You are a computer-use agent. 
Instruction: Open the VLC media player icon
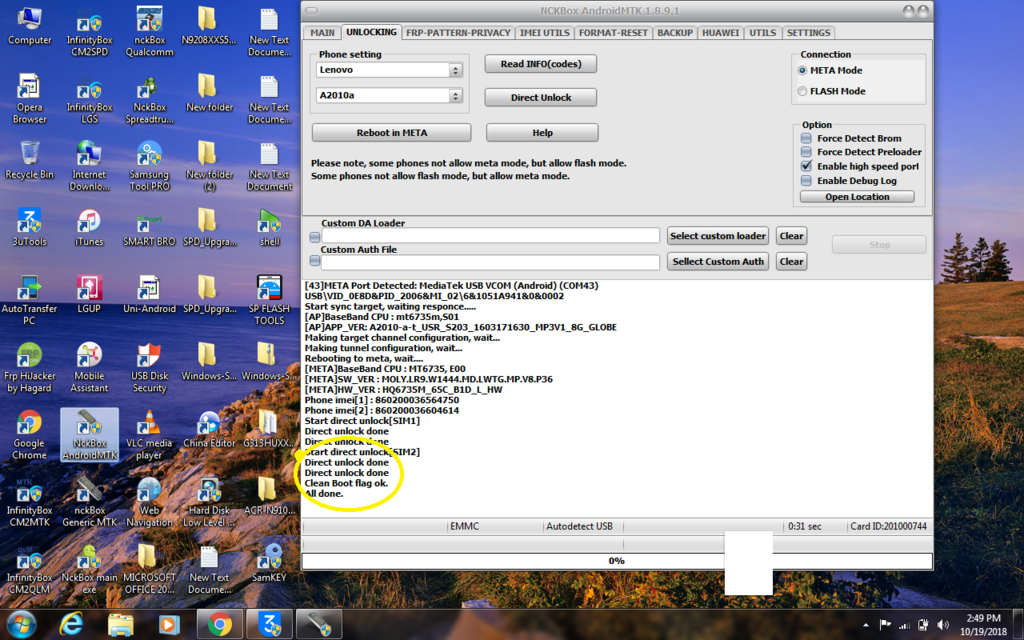tap(149, 424)
